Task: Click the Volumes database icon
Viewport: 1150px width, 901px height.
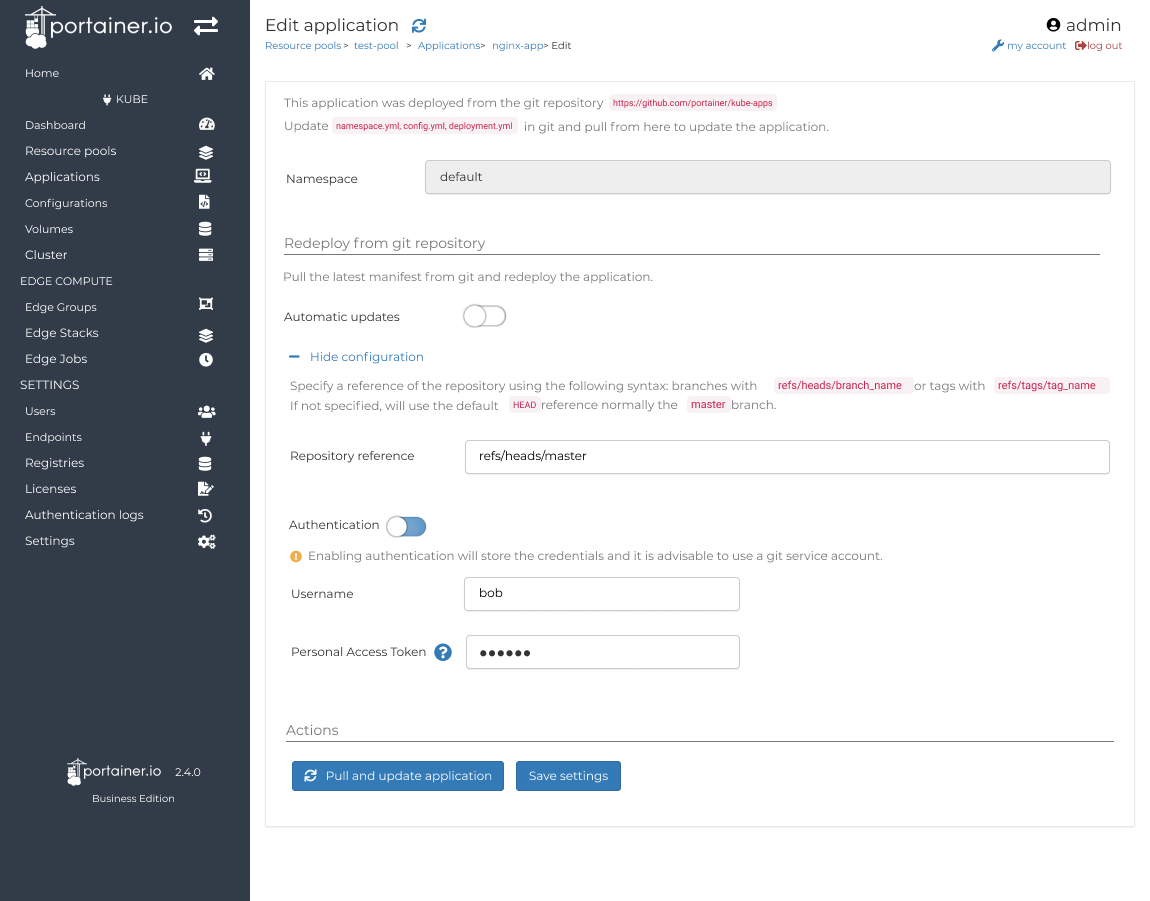Action: click(205, 229)
